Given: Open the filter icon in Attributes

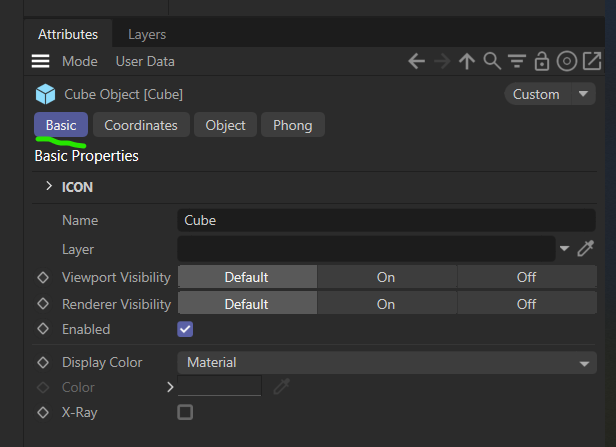Looking at the screenshot, I should [x=516, y=61].
